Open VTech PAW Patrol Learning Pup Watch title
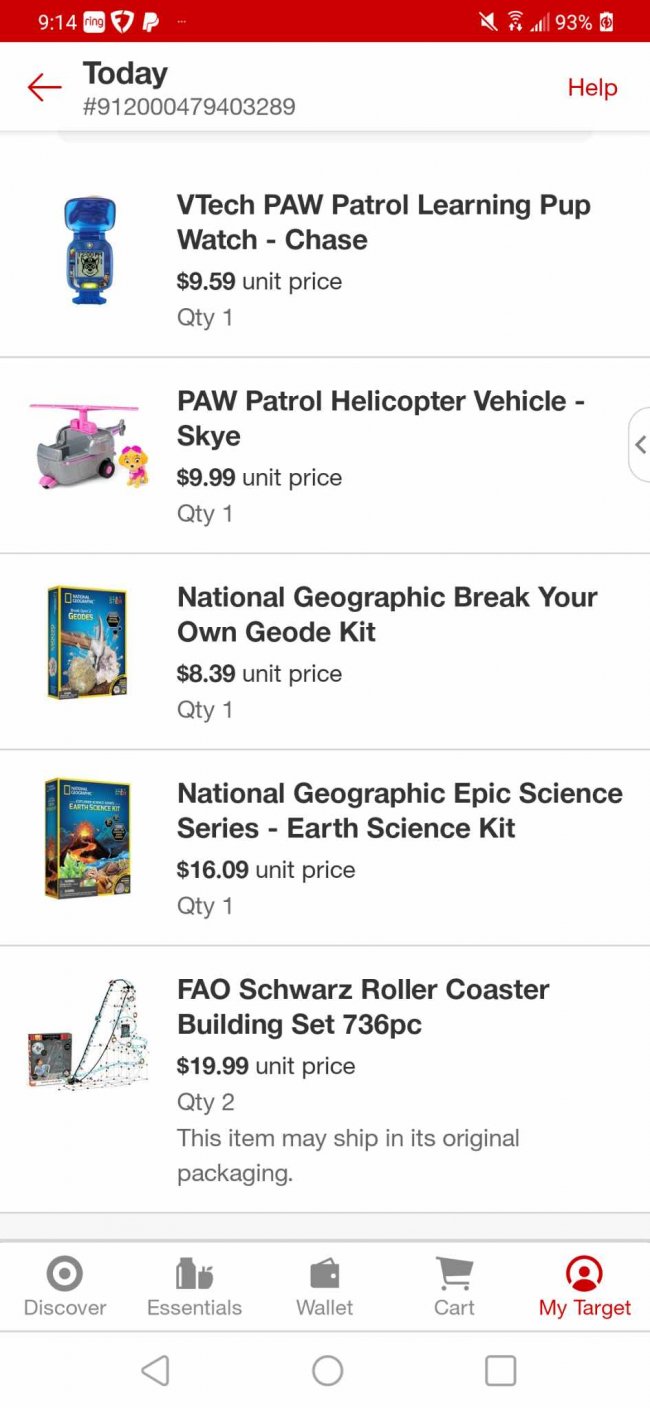Screen dimensions: 650x1408 pyautogui.click(x=384, y=222)
